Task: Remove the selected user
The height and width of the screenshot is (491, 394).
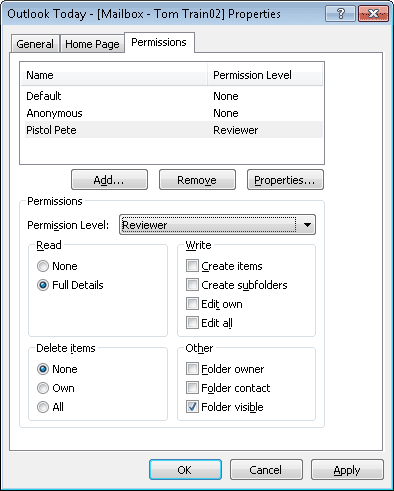Action: click(197, 180)
